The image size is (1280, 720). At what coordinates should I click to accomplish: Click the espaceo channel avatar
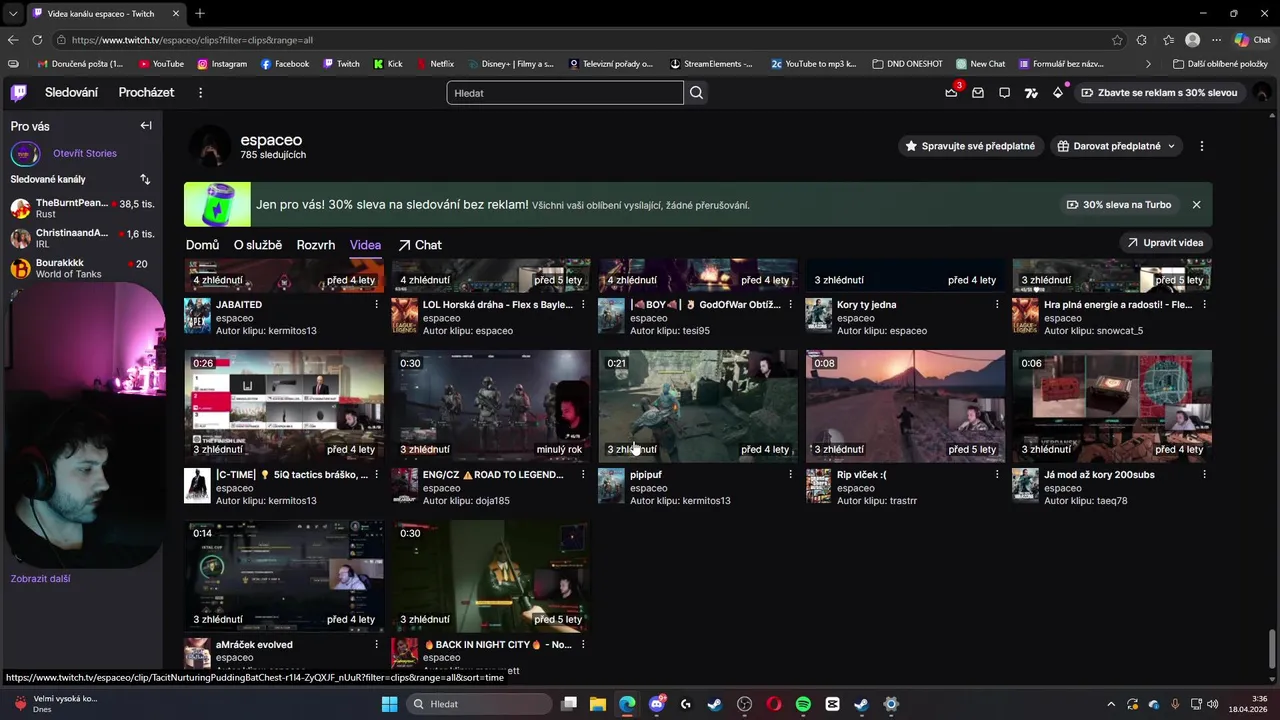click(210, 146)
